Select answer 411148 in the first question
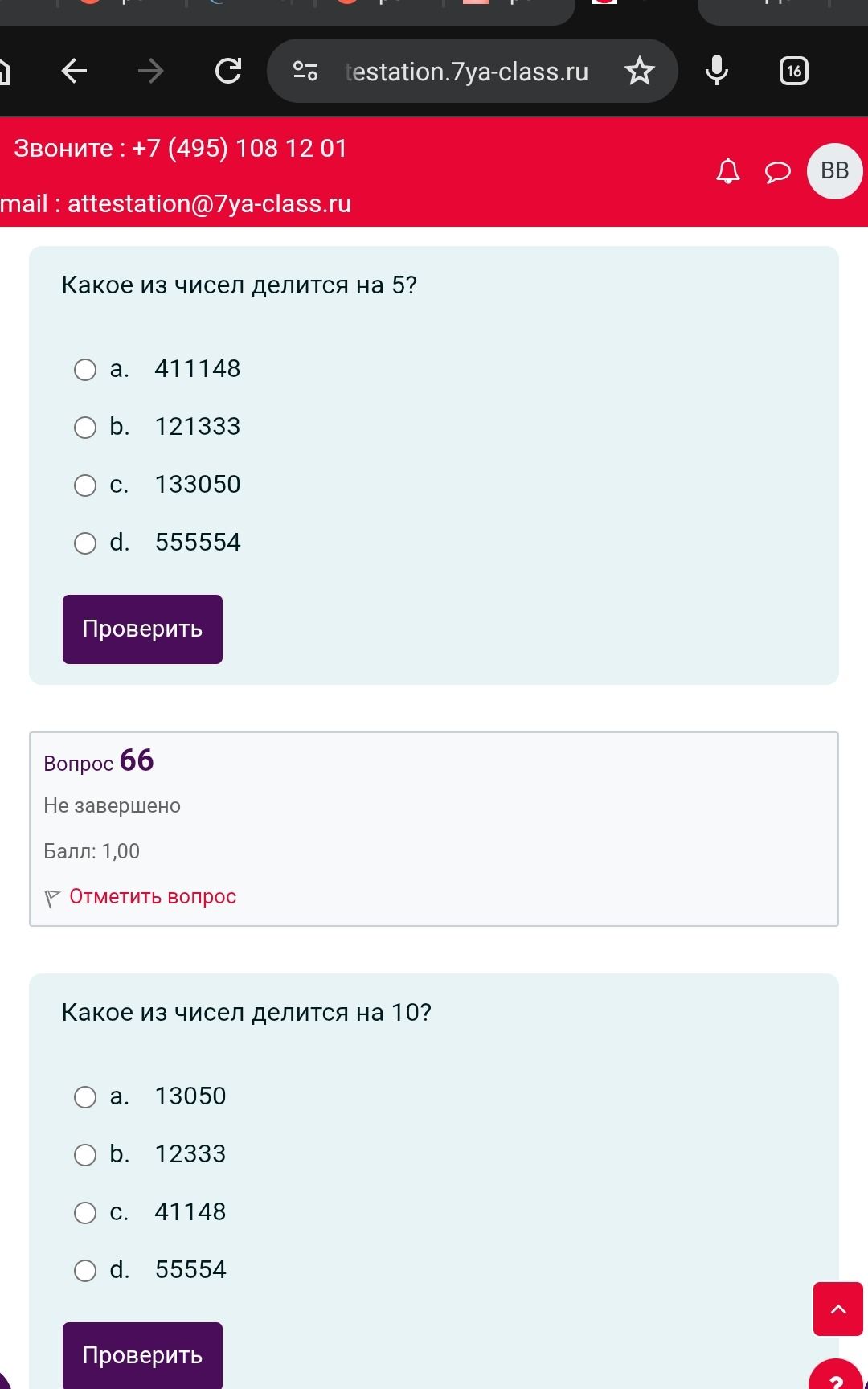868x1389 pixels. [85, 370]
